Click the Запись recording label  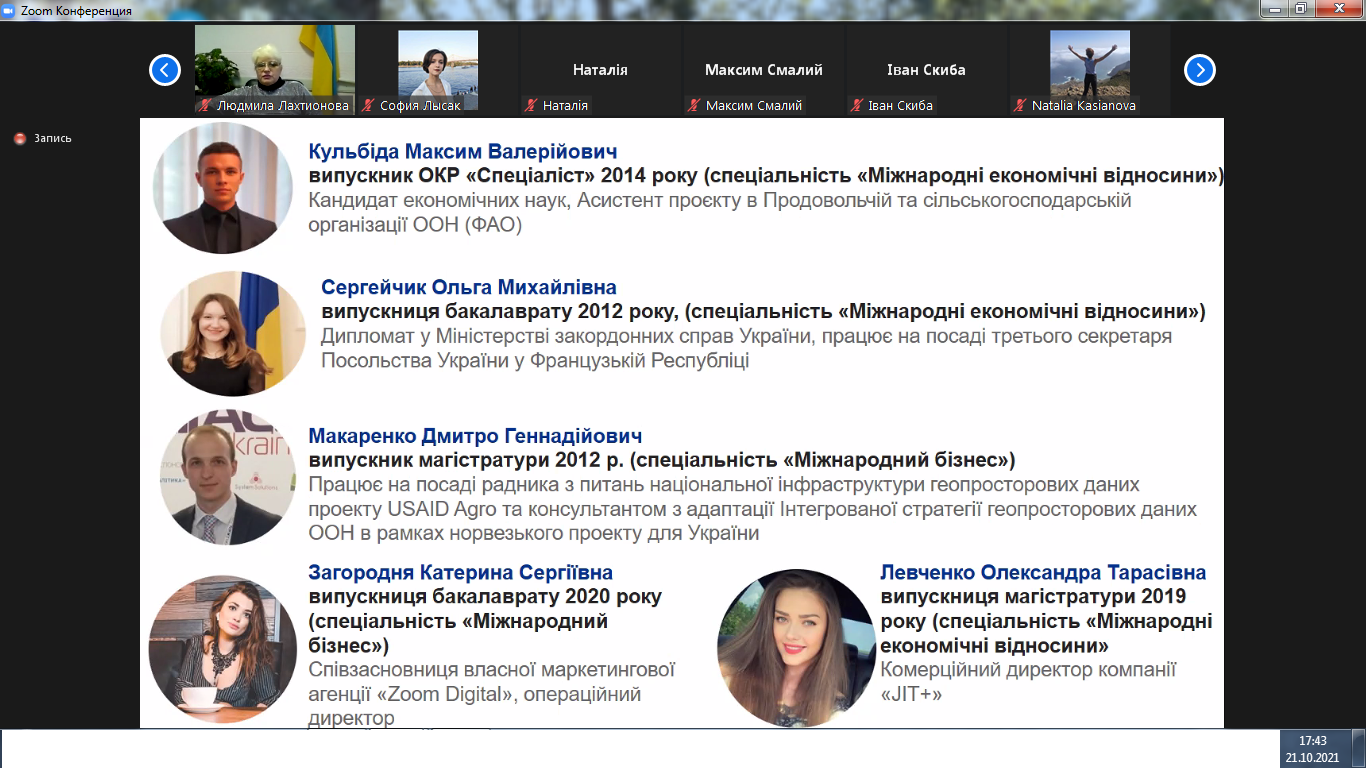(53, 139)
